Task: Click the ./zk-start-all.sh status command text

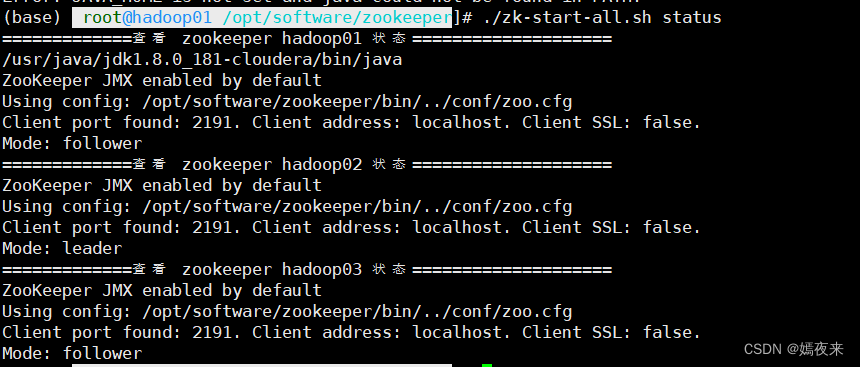Action: (602, 18)
